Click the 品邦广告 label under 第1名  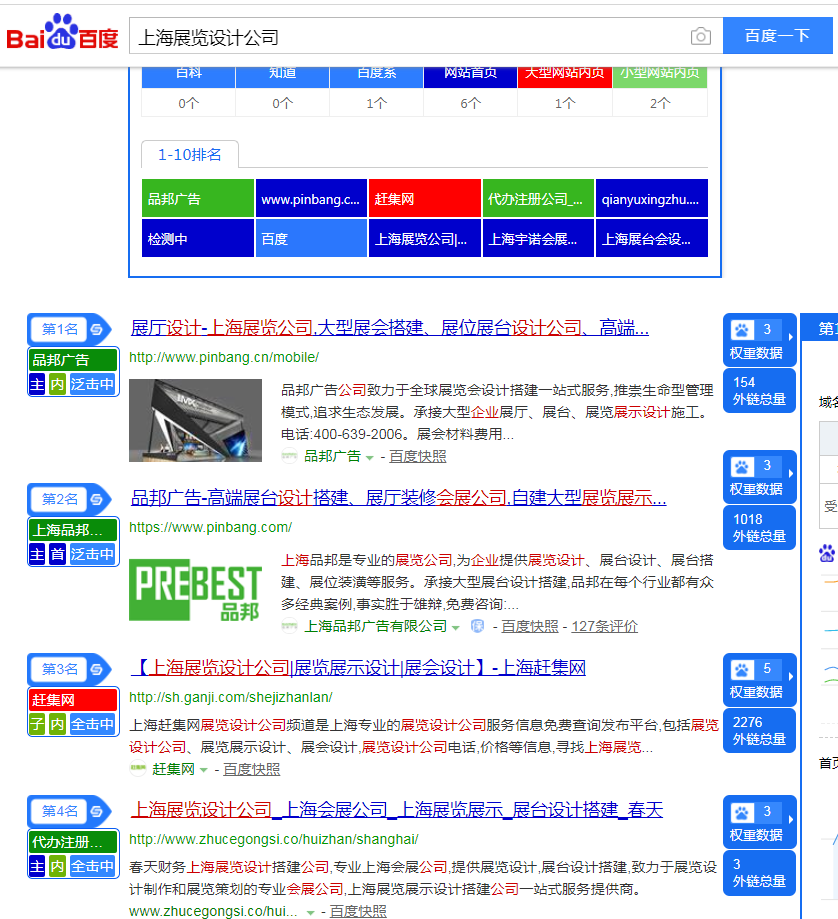click(x=73, y=360)
